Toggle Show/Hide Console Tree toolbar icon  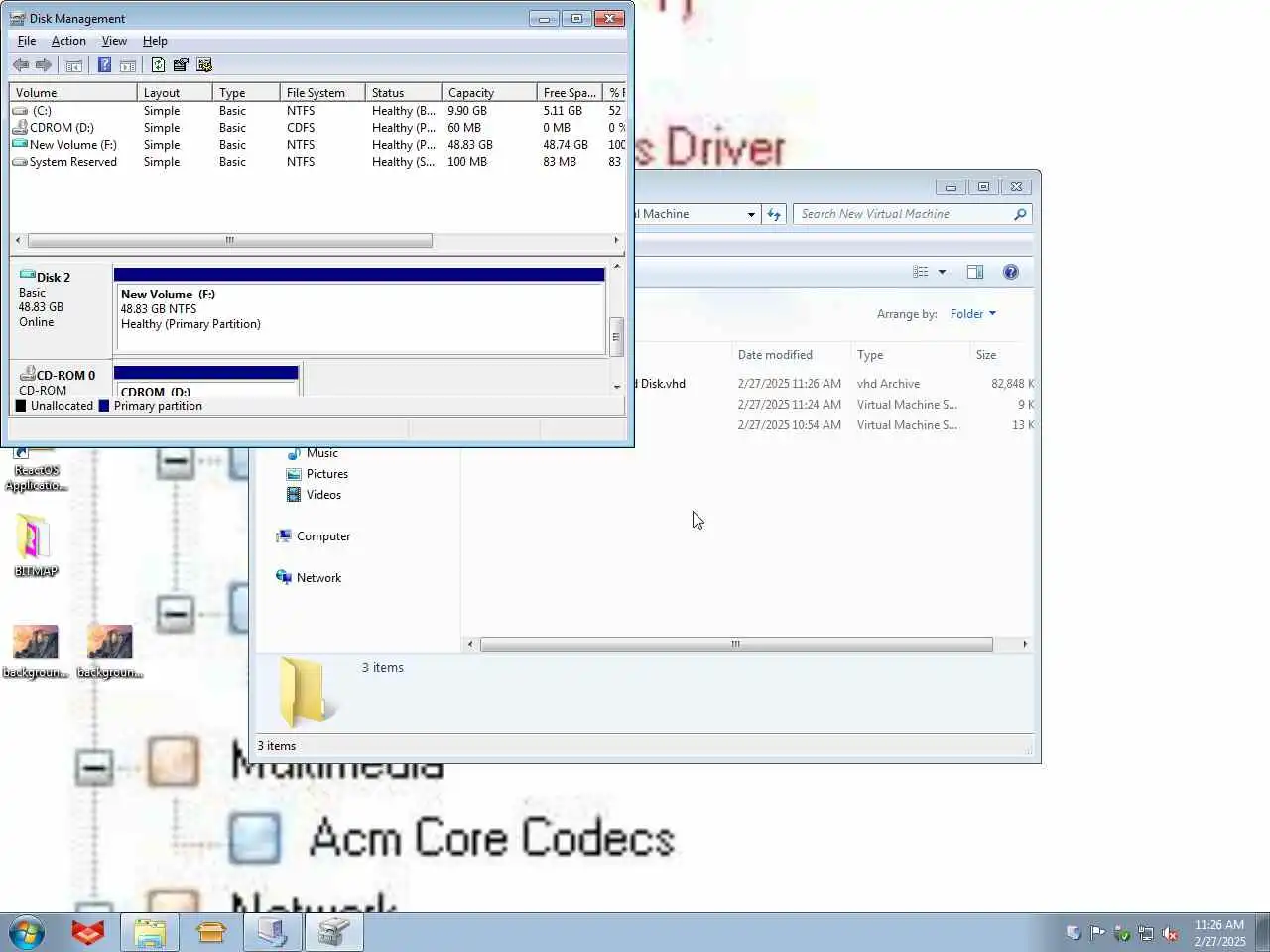[x=74, y=65]
